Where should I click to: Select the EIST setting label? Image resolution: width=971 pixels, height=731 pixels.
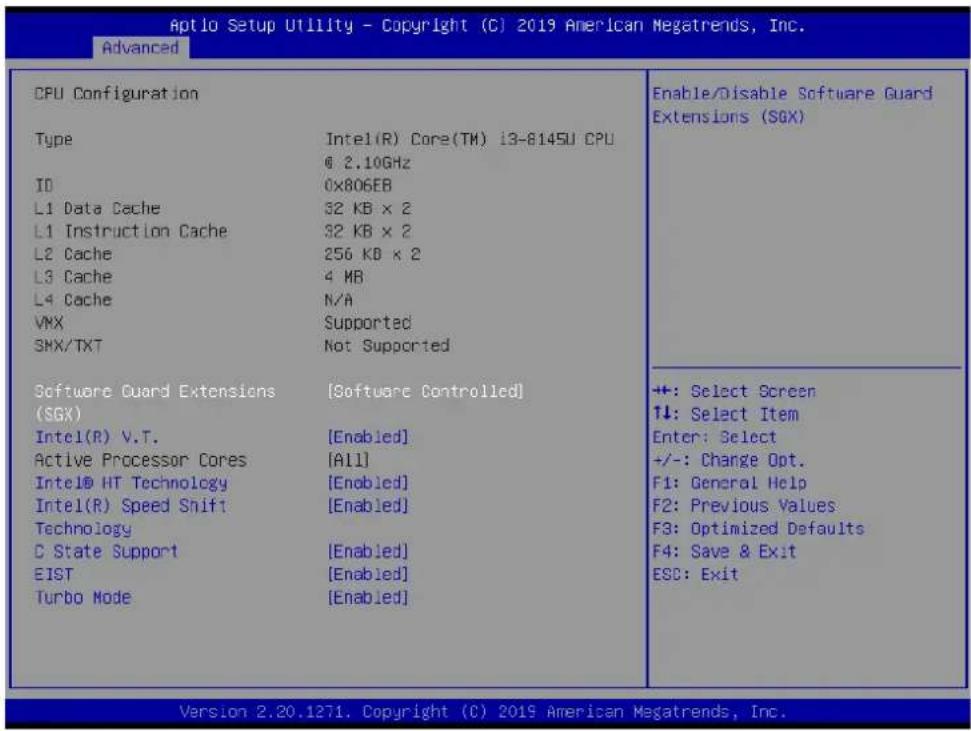pos(54,574)
